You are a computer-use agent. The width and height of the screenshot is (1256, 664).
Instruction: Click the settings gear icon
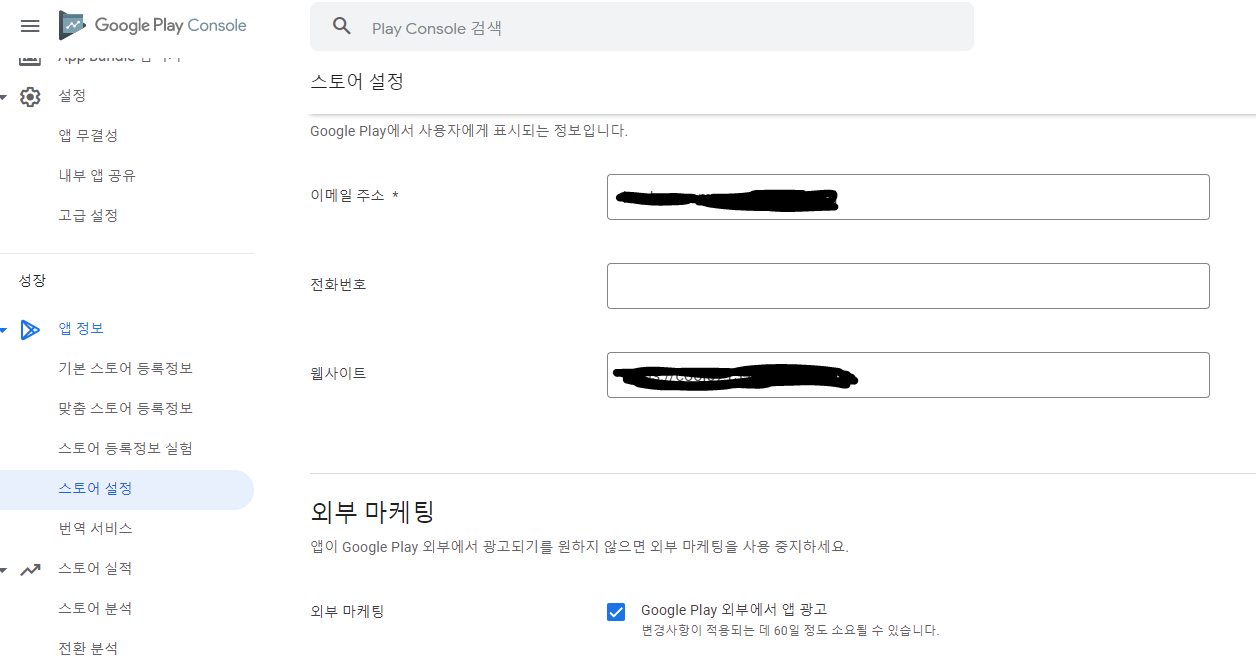30,96
